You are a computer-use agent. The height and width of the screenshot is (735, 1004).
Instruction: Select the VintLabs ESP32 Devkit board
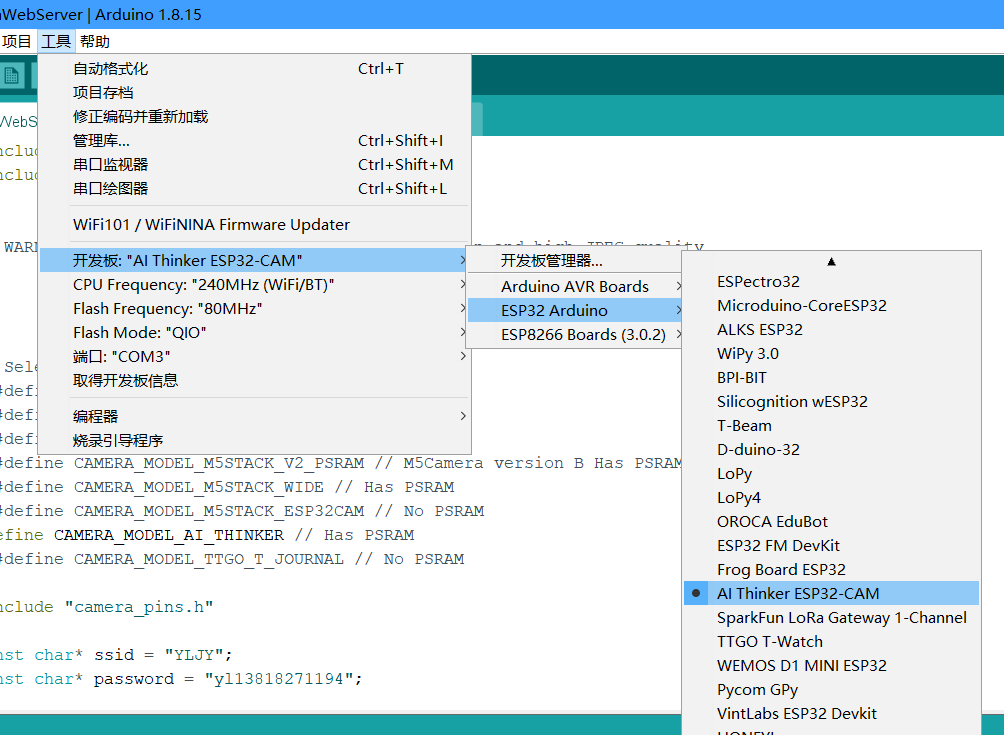point(831,714)
